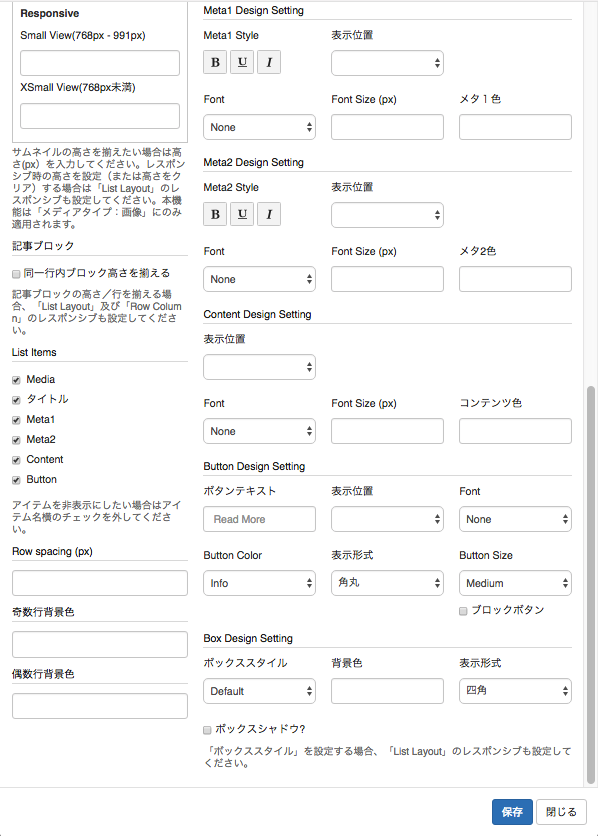Click the 閉じる button

pyautogui.click(x=561, y=812)
